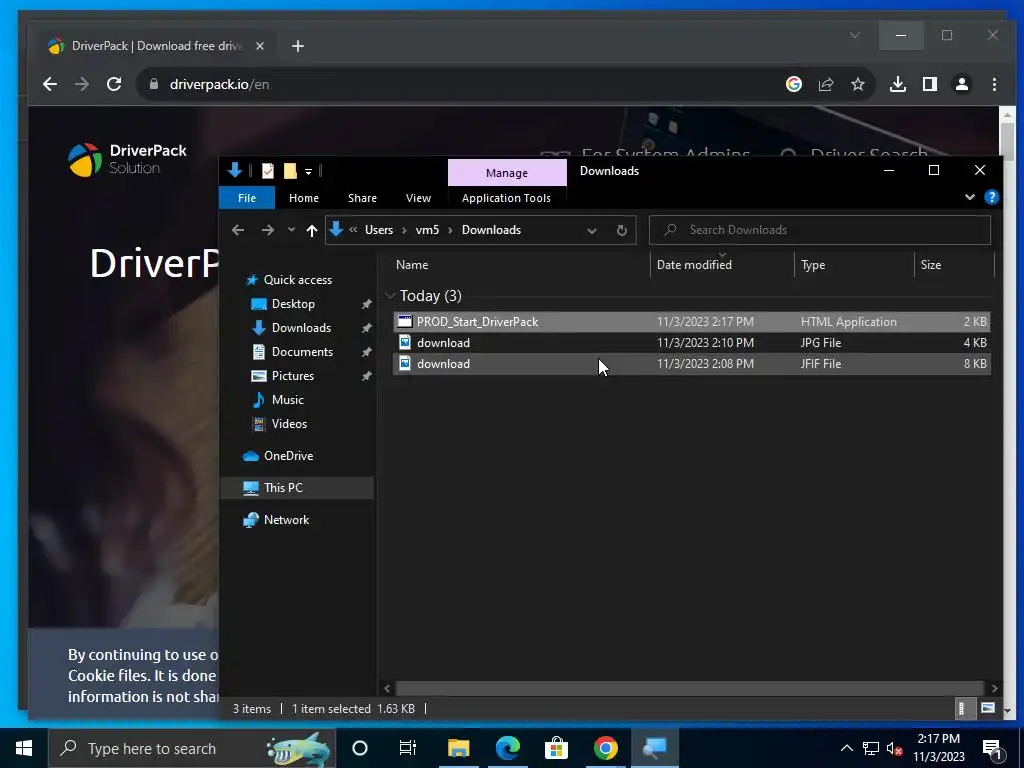This screenshot has height=768, width=1024.
Task: Open Pictures in navigation pane
Action: (292, 376)
